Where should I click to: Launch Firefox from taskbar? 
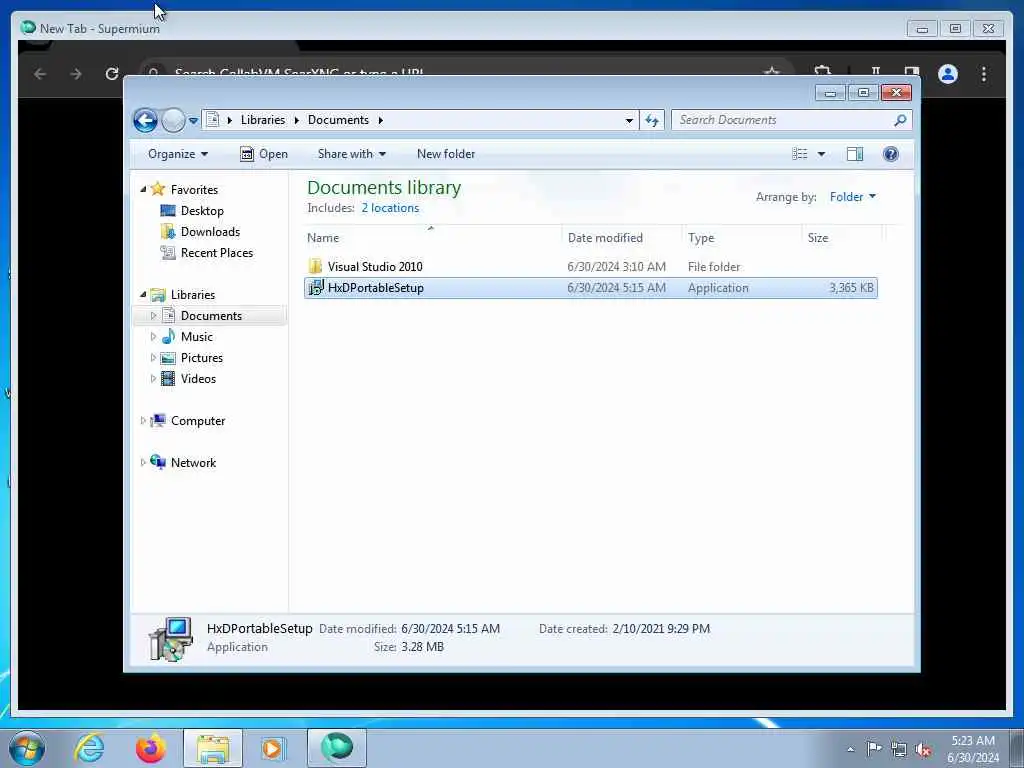click(151, 748)
